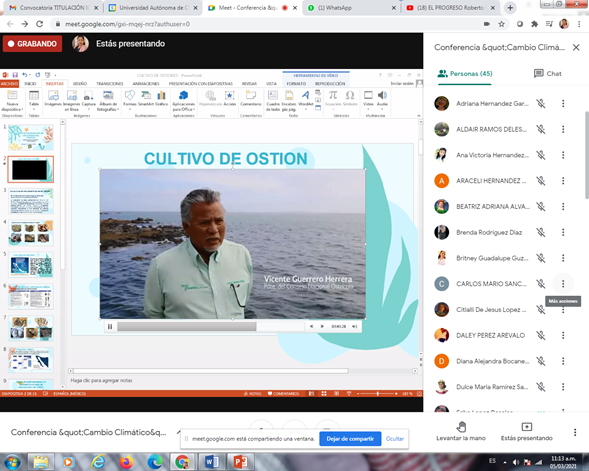The height and width of the screenshot is (471, 589).
Task: Open more options menu in the Meet bottom bar
Action: pyautogui.click(x=575, y=432)
